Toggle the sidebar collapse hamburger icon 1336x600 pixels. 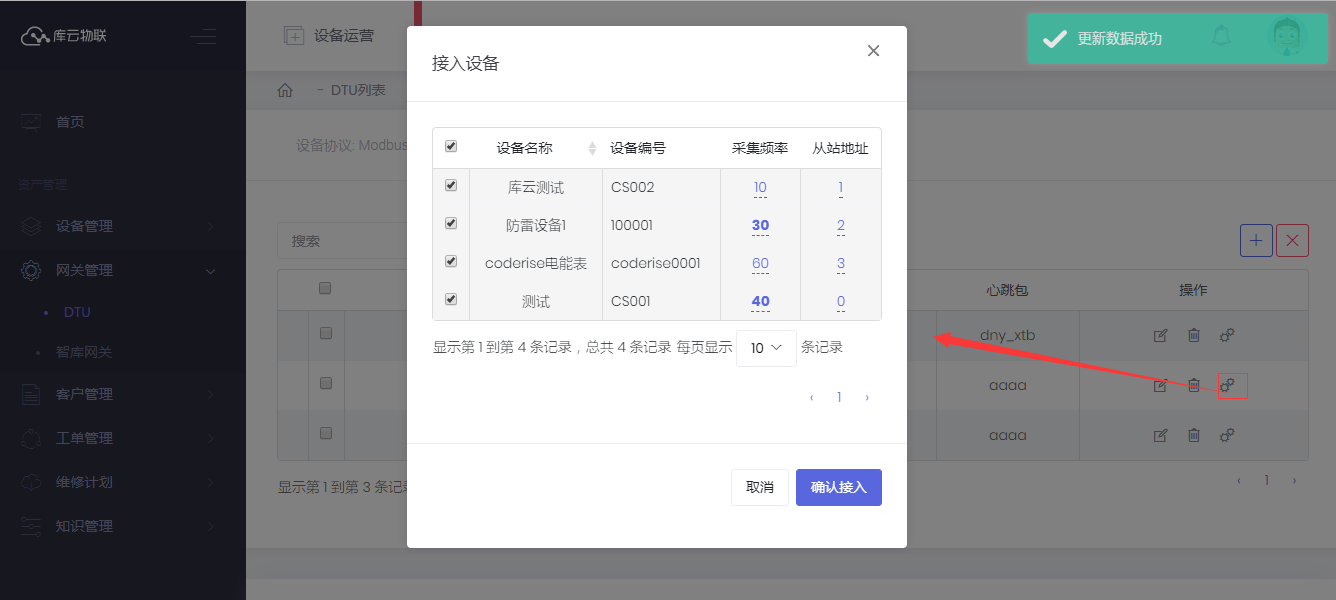(x=203, y=37)
